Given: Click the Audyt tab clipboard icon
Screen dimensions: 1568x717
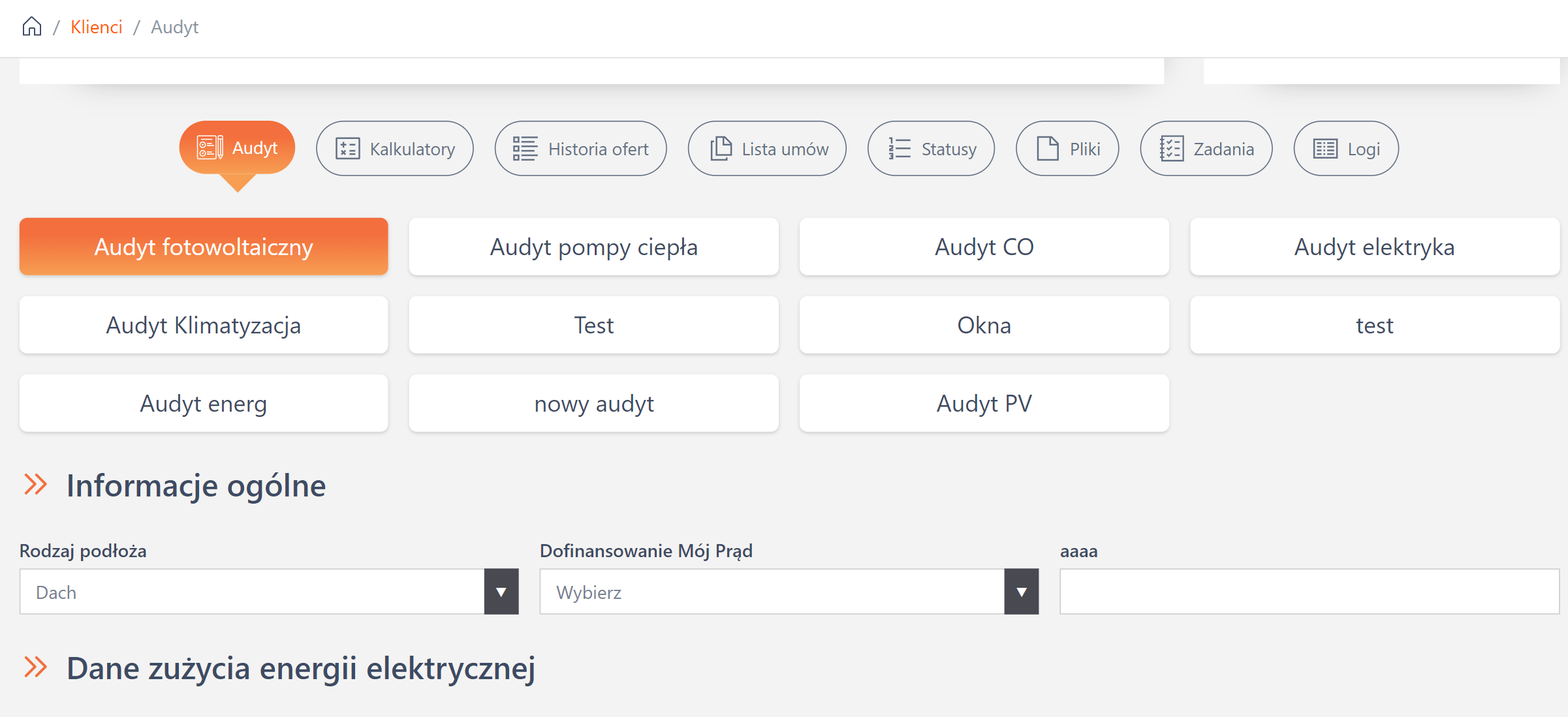Looking at the screenshot, I should click(x=210, y=147).
